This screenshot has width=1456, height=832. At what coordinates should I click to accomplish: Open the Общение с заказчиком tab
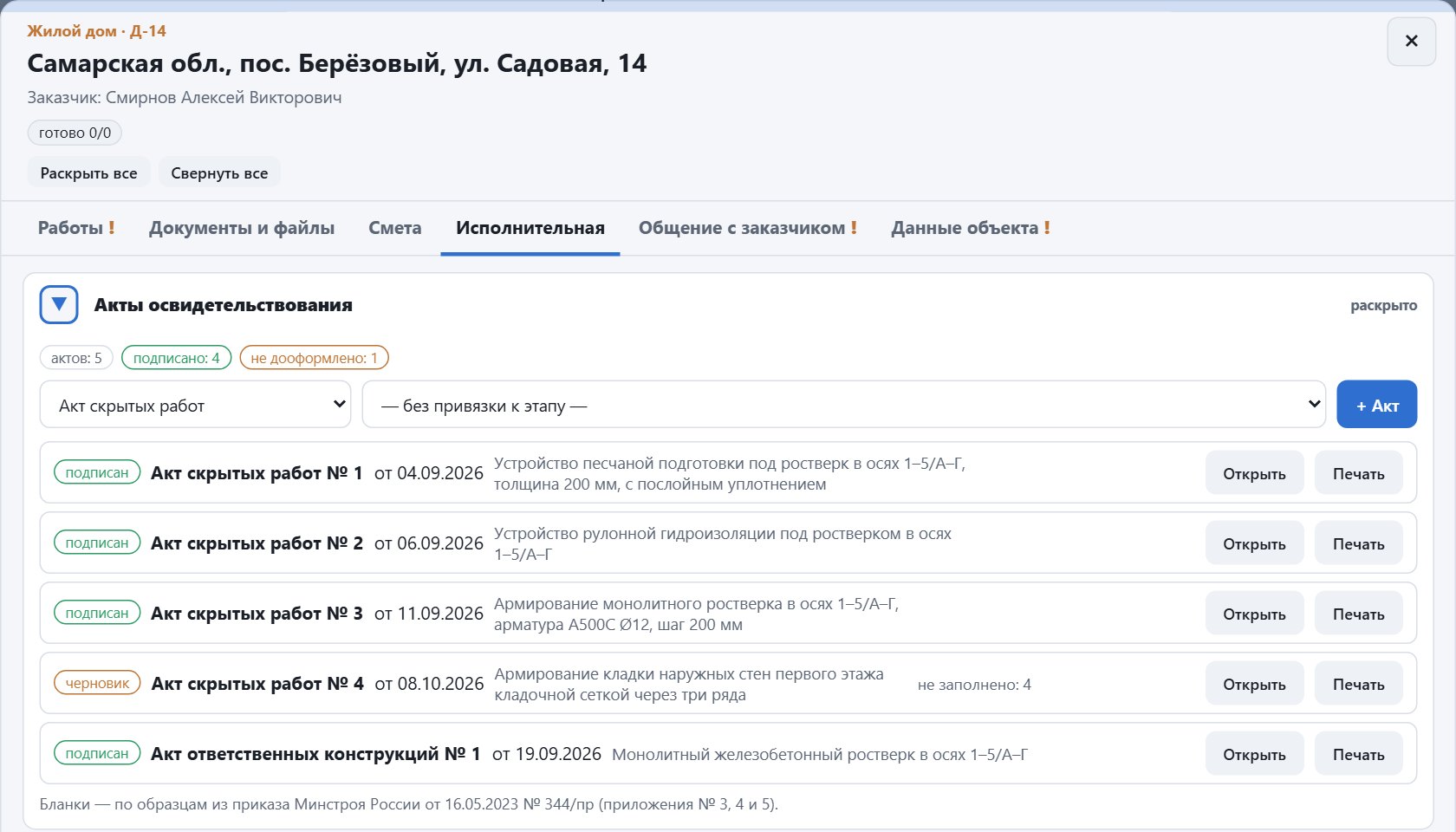748,228
